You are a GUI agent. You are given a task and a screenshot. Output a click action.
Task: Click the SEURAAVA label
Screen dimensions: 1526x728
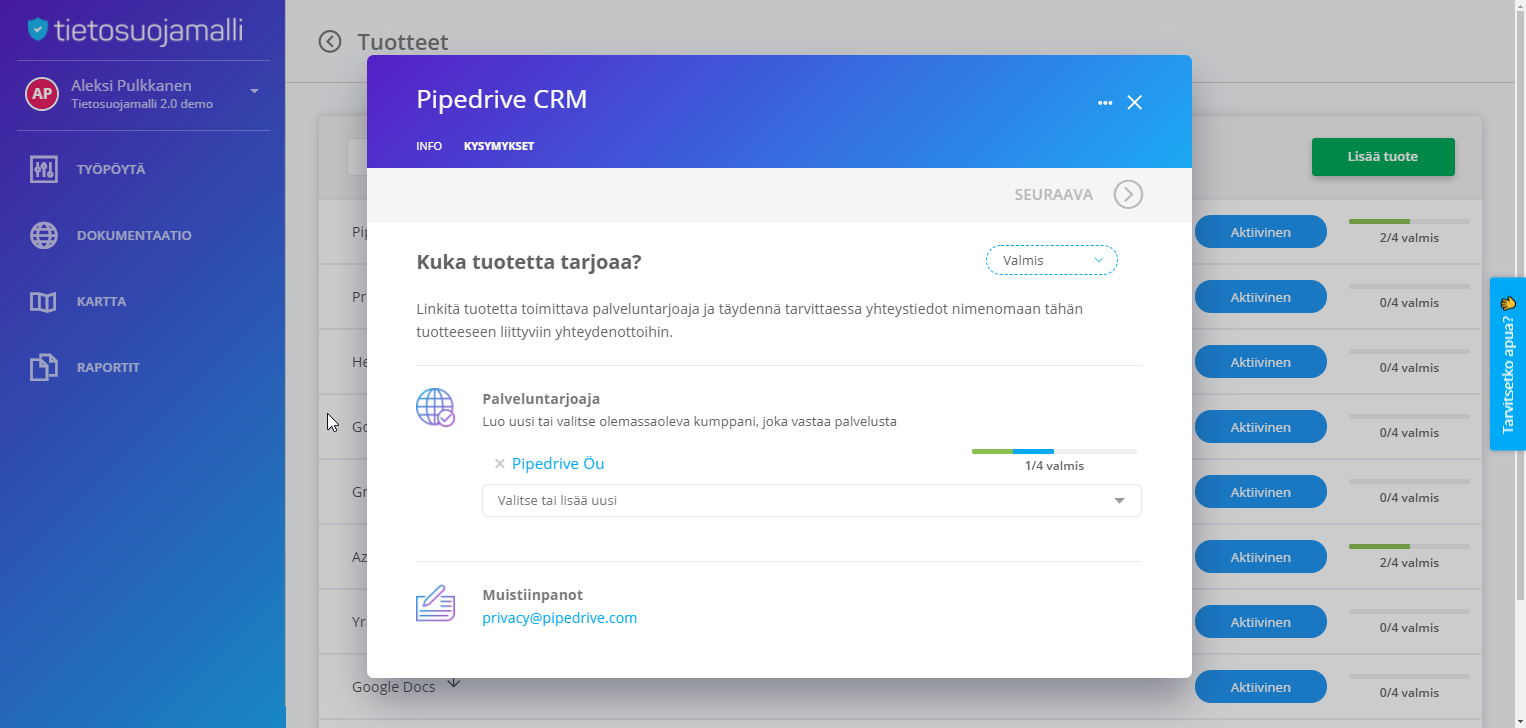pyautogui.click(x=1053, y=195)
